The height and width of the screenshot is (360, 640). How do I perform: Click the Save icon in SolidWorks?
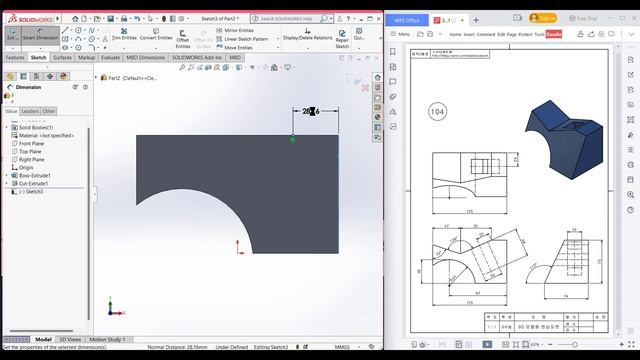pos(110,19)
